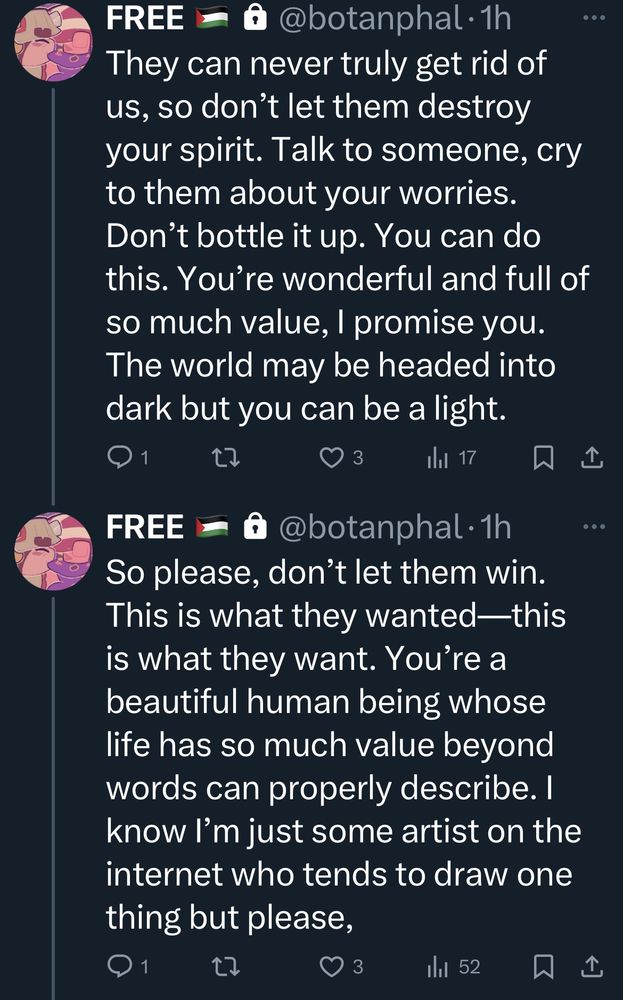Bookmark the 'don't let them win' tweet

click(543, 967)
